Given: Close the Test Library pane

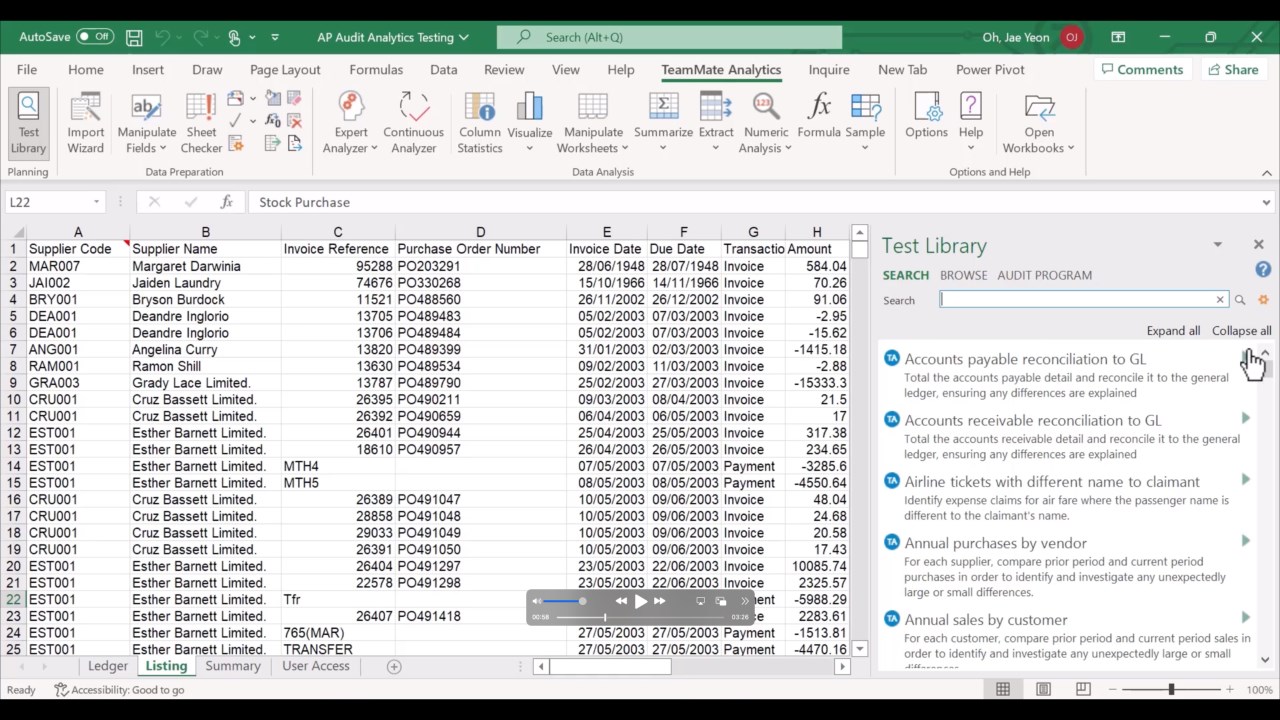Looking at the screenshot, I should (x=1258, y=245).
